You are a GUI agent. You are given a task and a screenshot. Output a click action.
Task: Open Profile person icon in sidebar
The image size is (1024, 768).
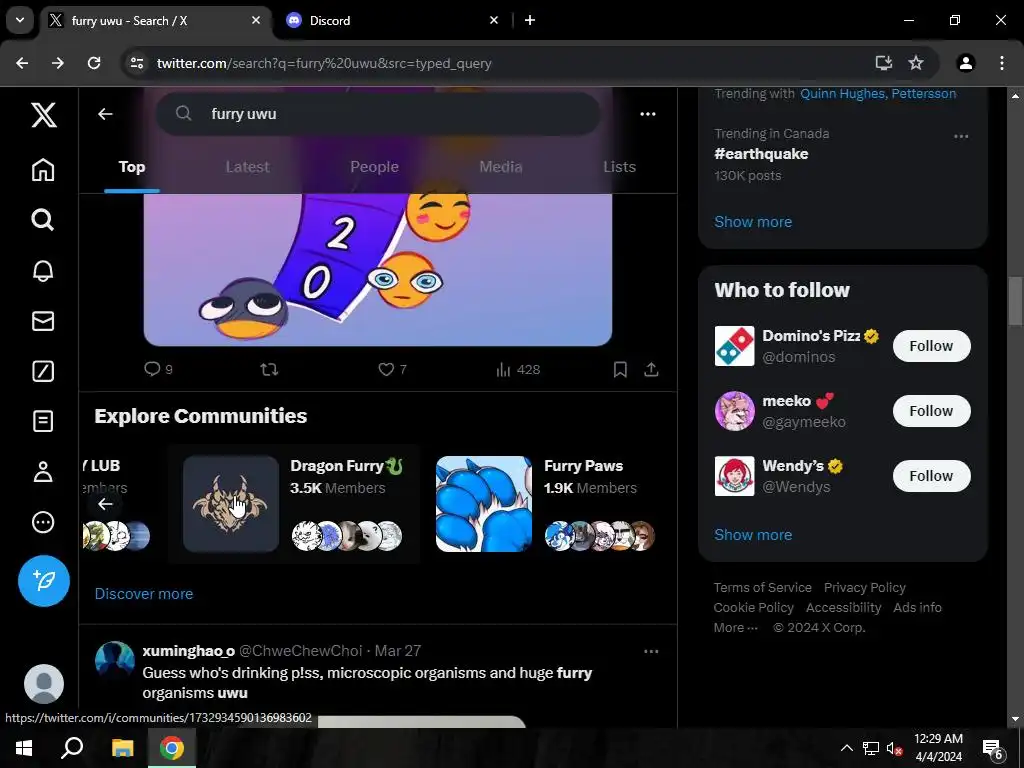click(43, 472)
